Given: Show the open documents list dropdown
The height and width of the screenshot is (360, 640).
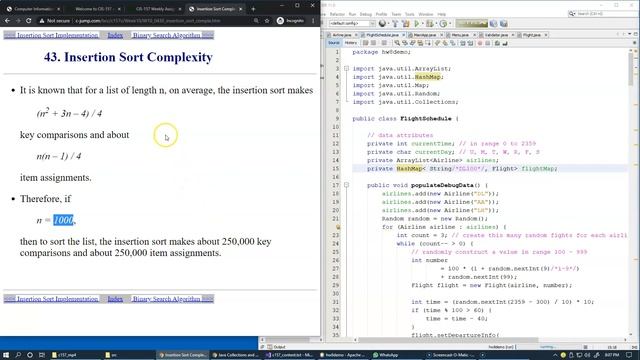Looking at the screenshot, I should (x=630, y=35).
